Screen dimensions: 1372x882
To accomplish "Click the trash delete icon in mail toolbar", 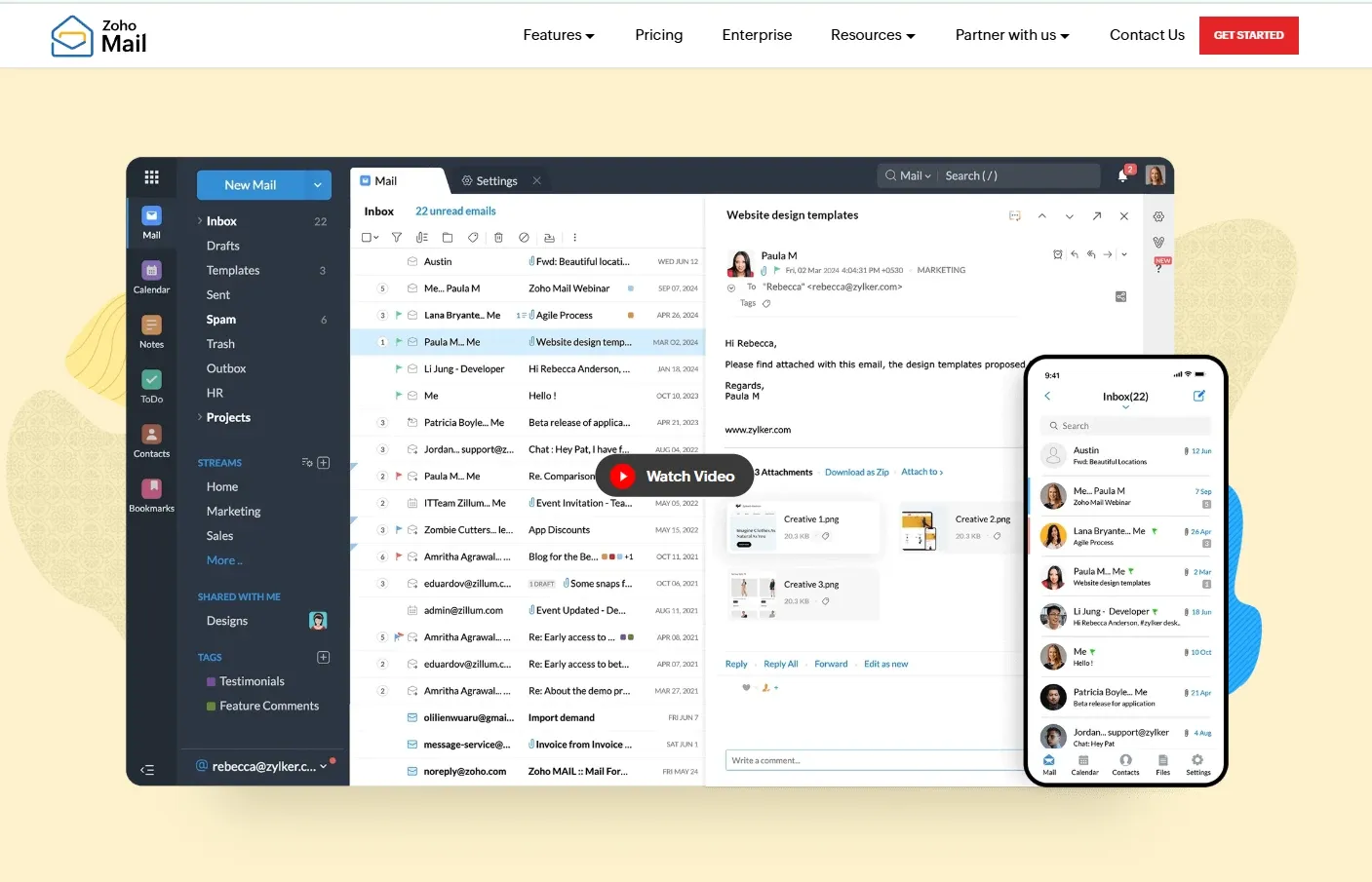I will tap(498, 238).
